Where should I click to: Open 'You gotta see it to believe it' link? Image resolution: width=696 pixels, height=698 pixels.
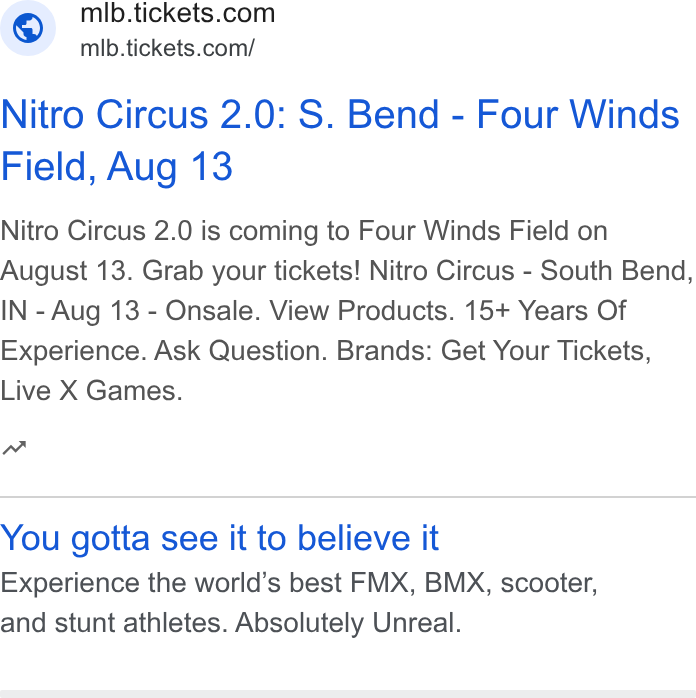click(219, 538)
